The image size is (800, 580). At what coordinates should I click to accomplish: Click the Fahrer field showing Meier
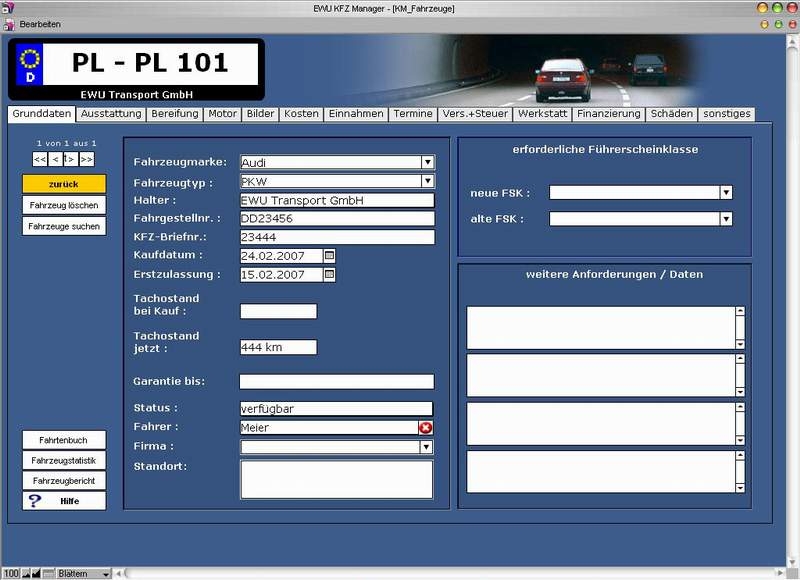329,428
